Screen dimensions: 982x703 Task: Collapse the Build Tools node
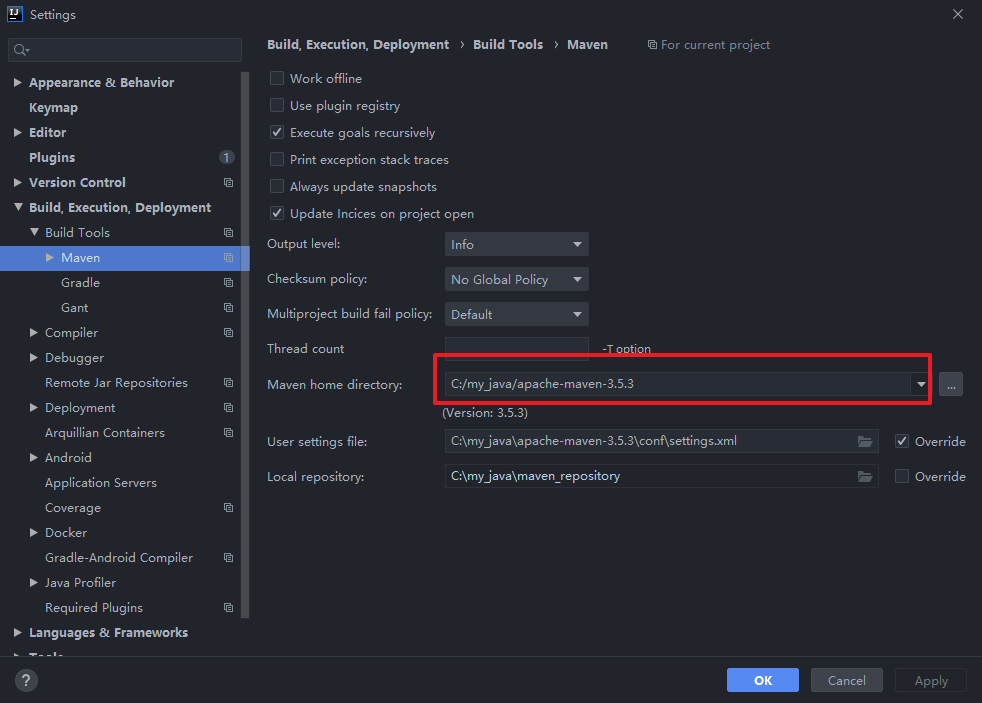34,232
